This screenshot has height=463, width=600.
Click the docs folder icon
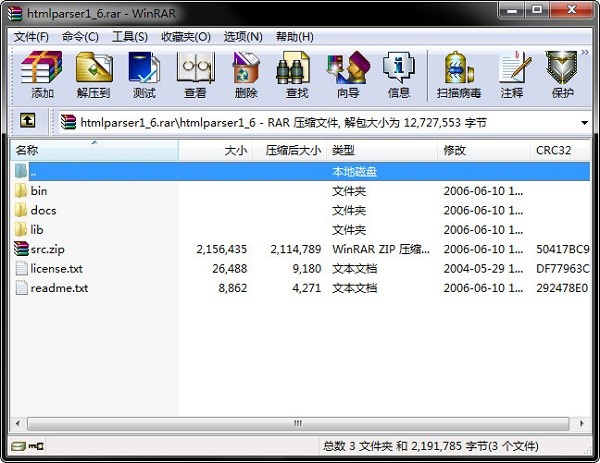[x=21, y=210]
